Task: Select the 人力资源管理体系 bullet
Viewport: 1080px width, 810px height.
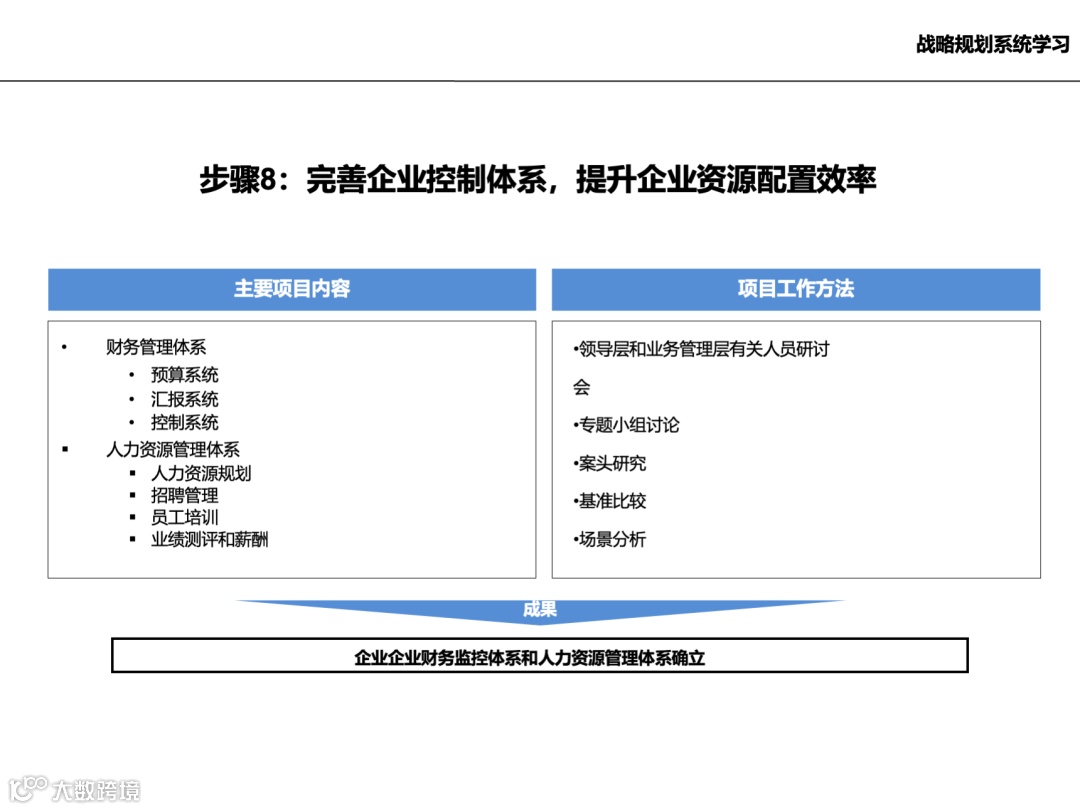Action: [x=173, y=449]
